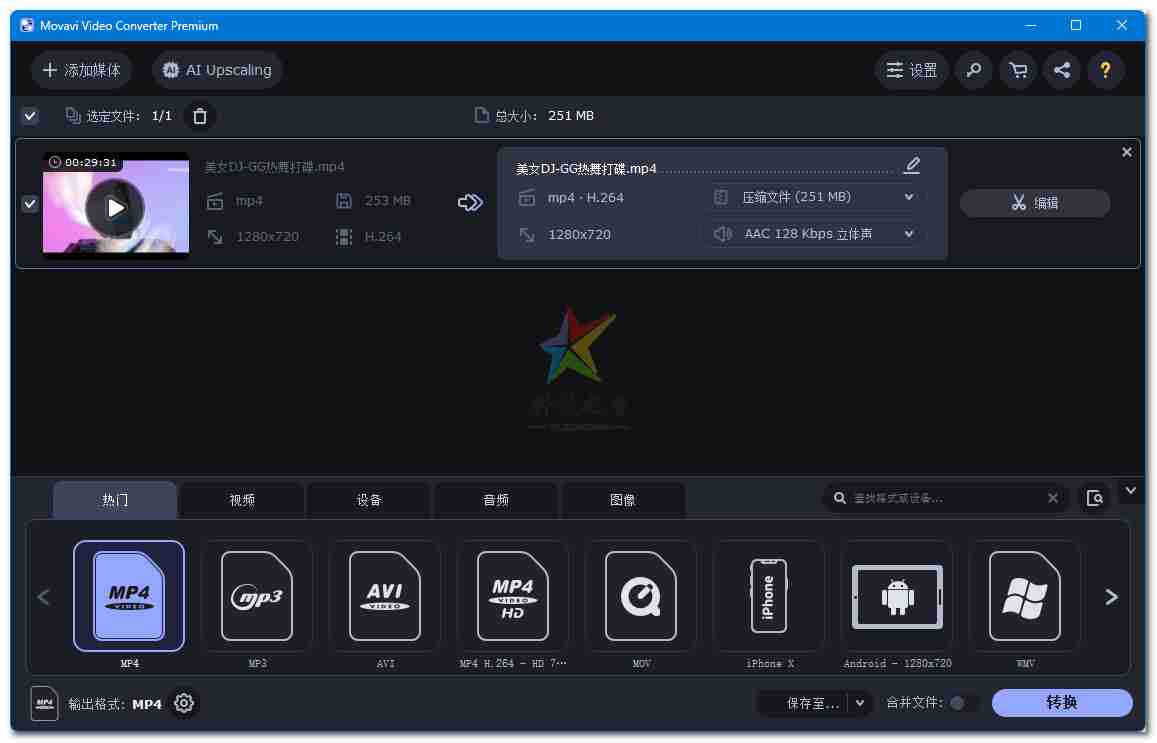Select the MOV format preset icon

point(641,597)
